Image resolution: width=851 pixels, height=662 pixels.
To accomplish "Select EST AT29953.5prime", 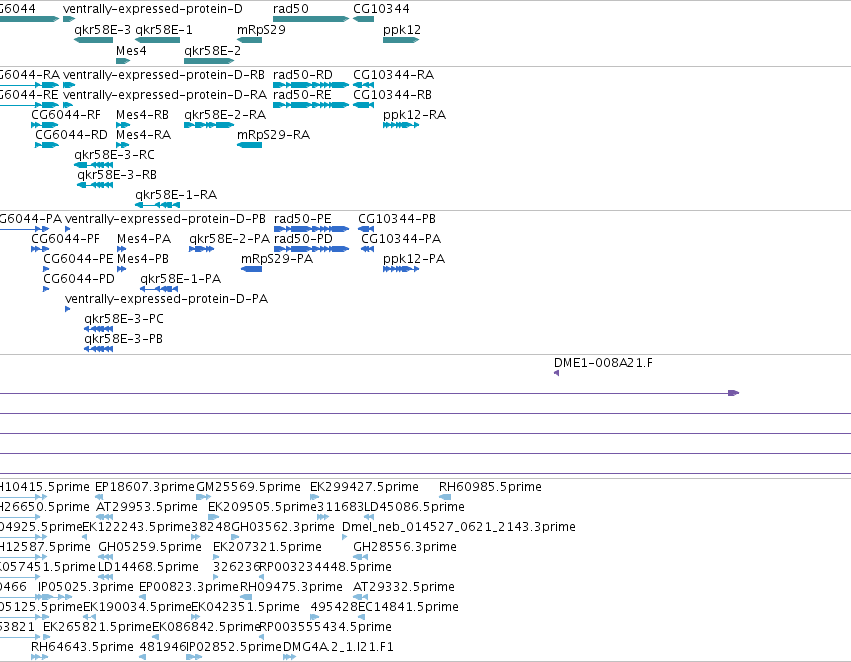I will coord(147,507).
